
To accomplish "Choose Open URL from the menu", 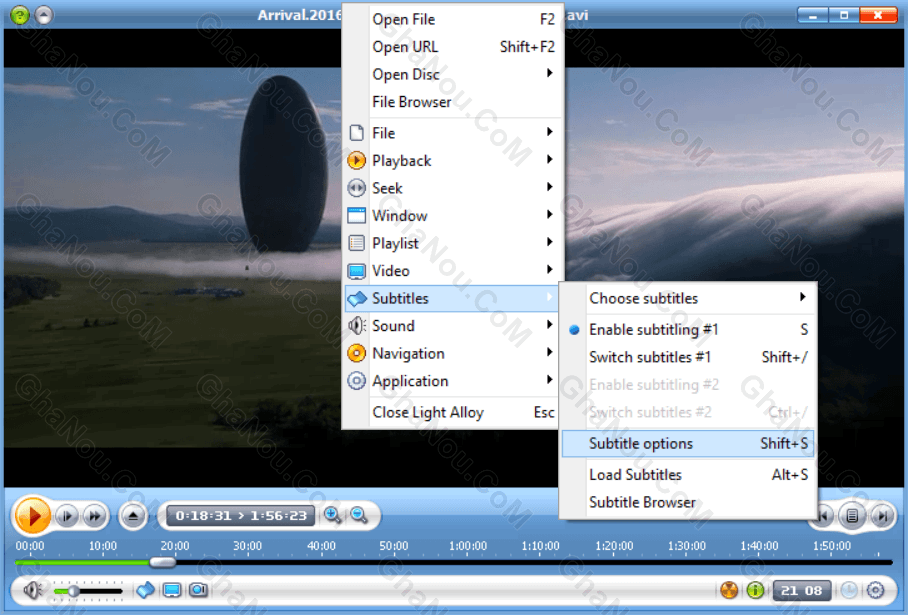I will click(x=452, y=47).
